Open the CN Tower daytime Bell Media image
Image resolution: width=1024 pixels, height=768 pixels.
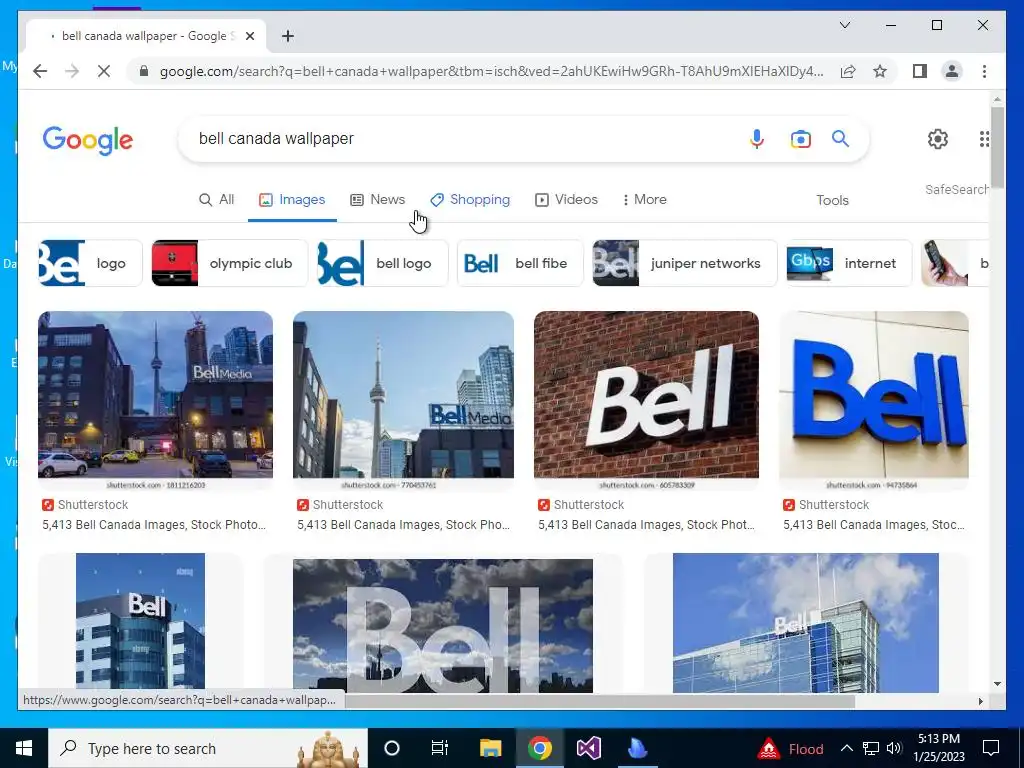[404, 400]
